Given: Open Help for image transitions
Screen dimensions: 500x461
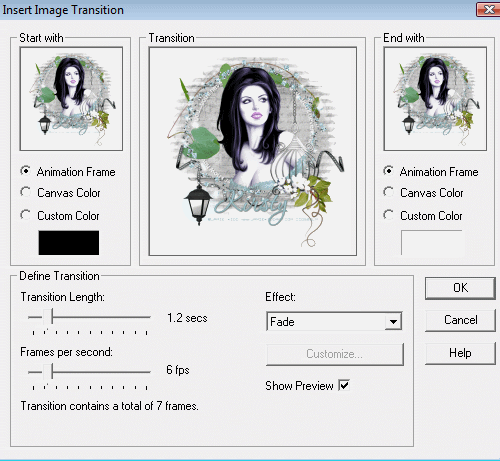Looking at the screenshot, I should click(460, 353).
